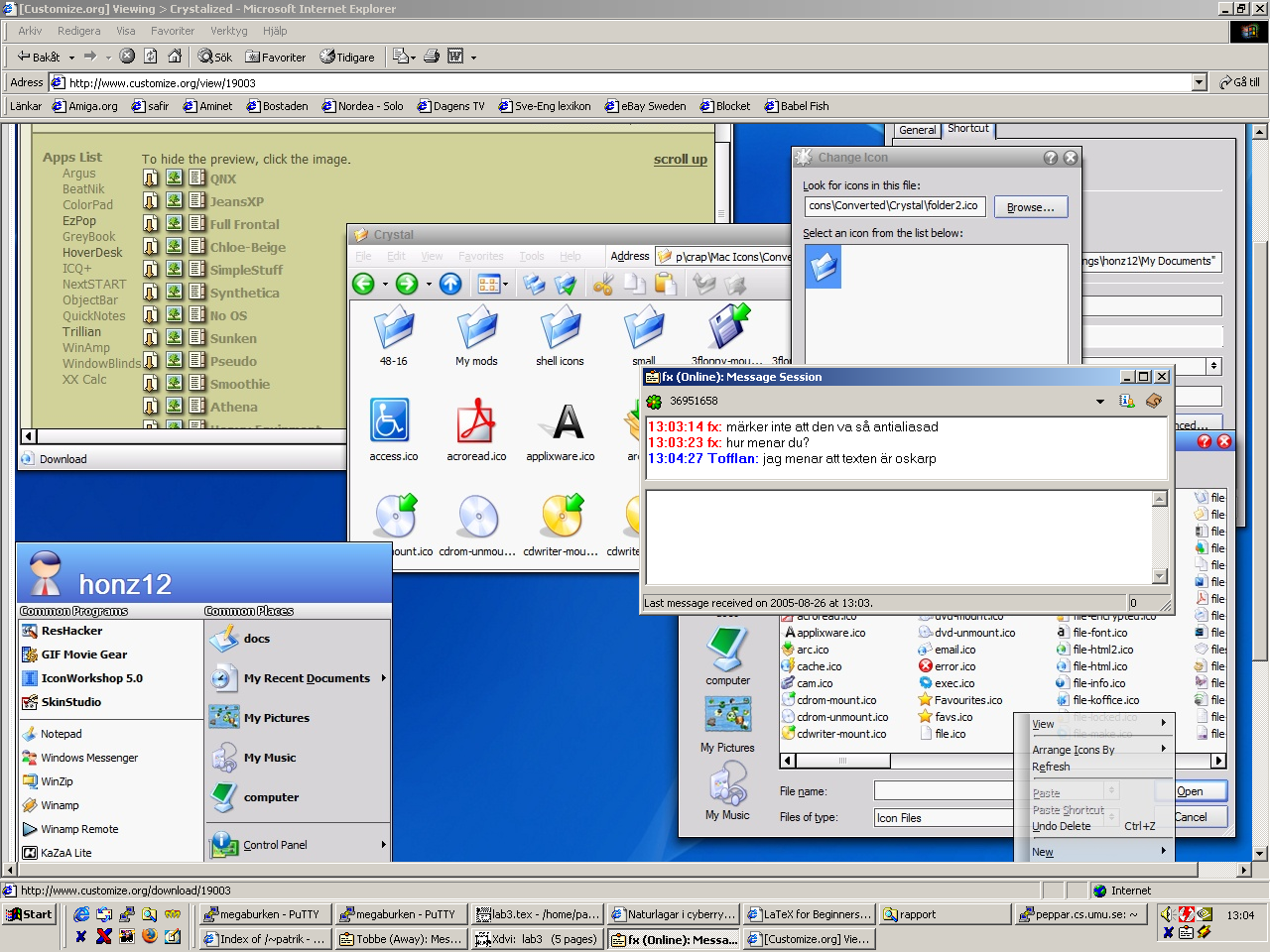Click My Music in the file dialog sidebar

pos(727,791)
